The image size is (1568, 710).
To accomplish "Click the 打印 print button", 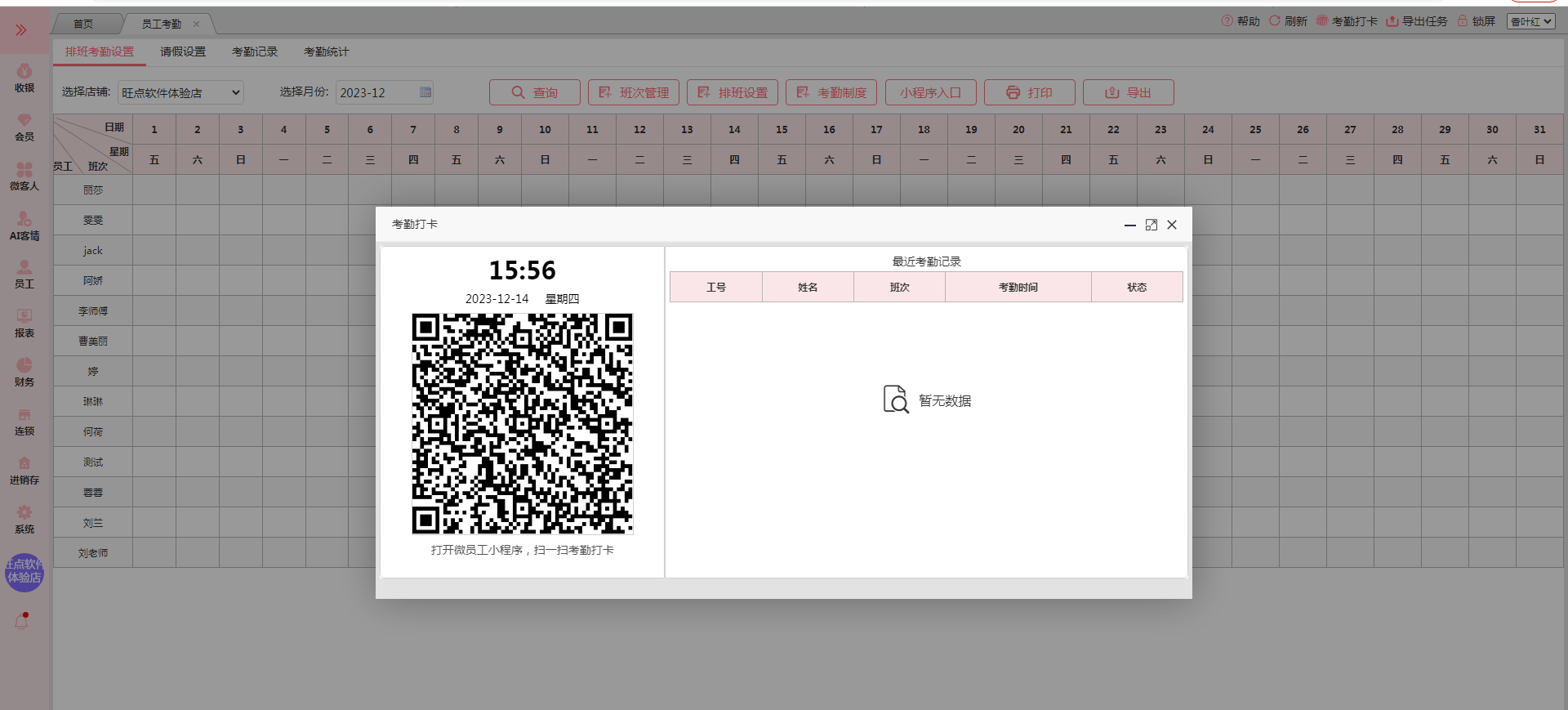I will [x=1030, y=92].
